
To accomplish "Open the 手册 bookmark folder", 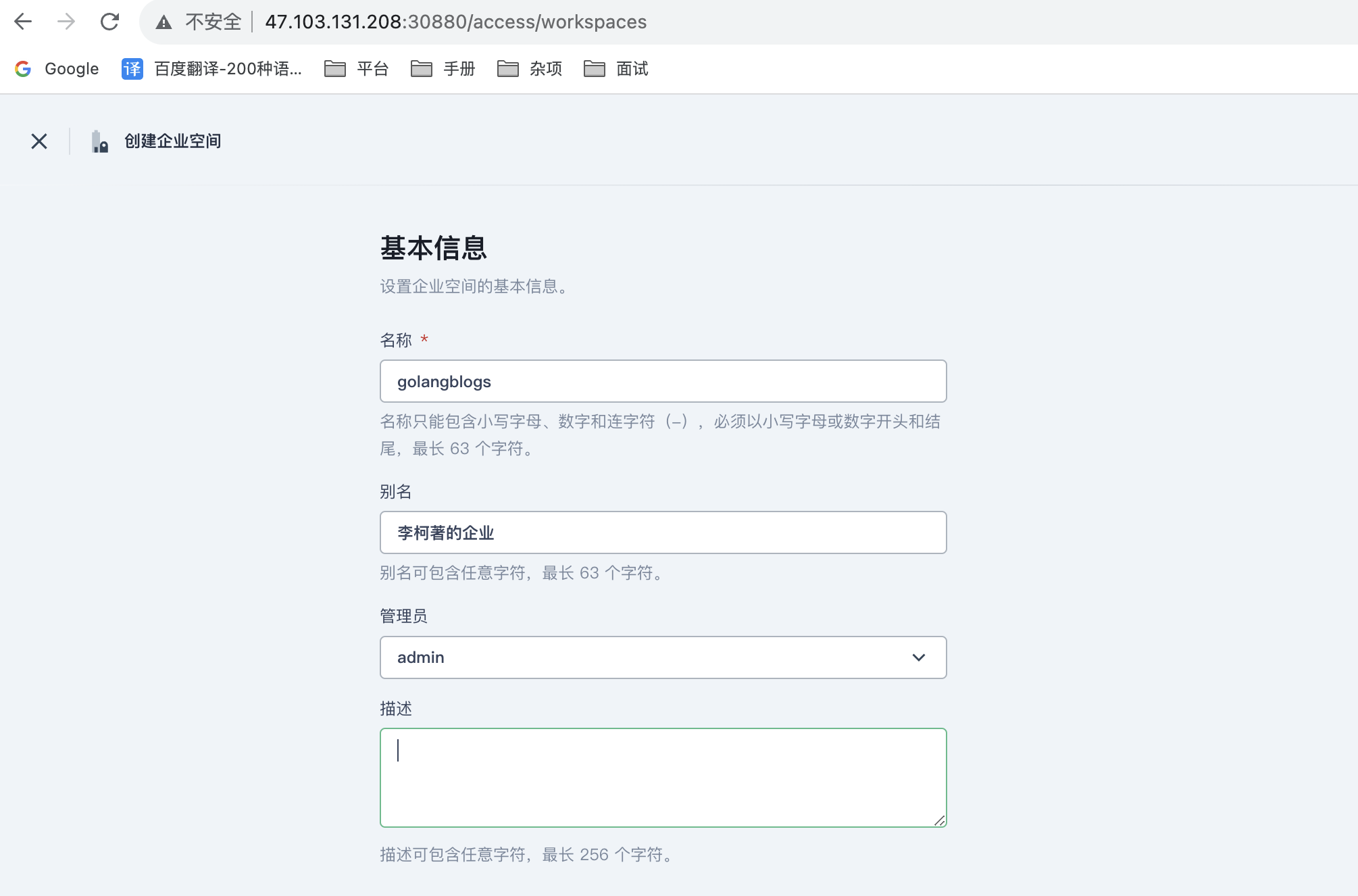I will (x=443, y=68).
